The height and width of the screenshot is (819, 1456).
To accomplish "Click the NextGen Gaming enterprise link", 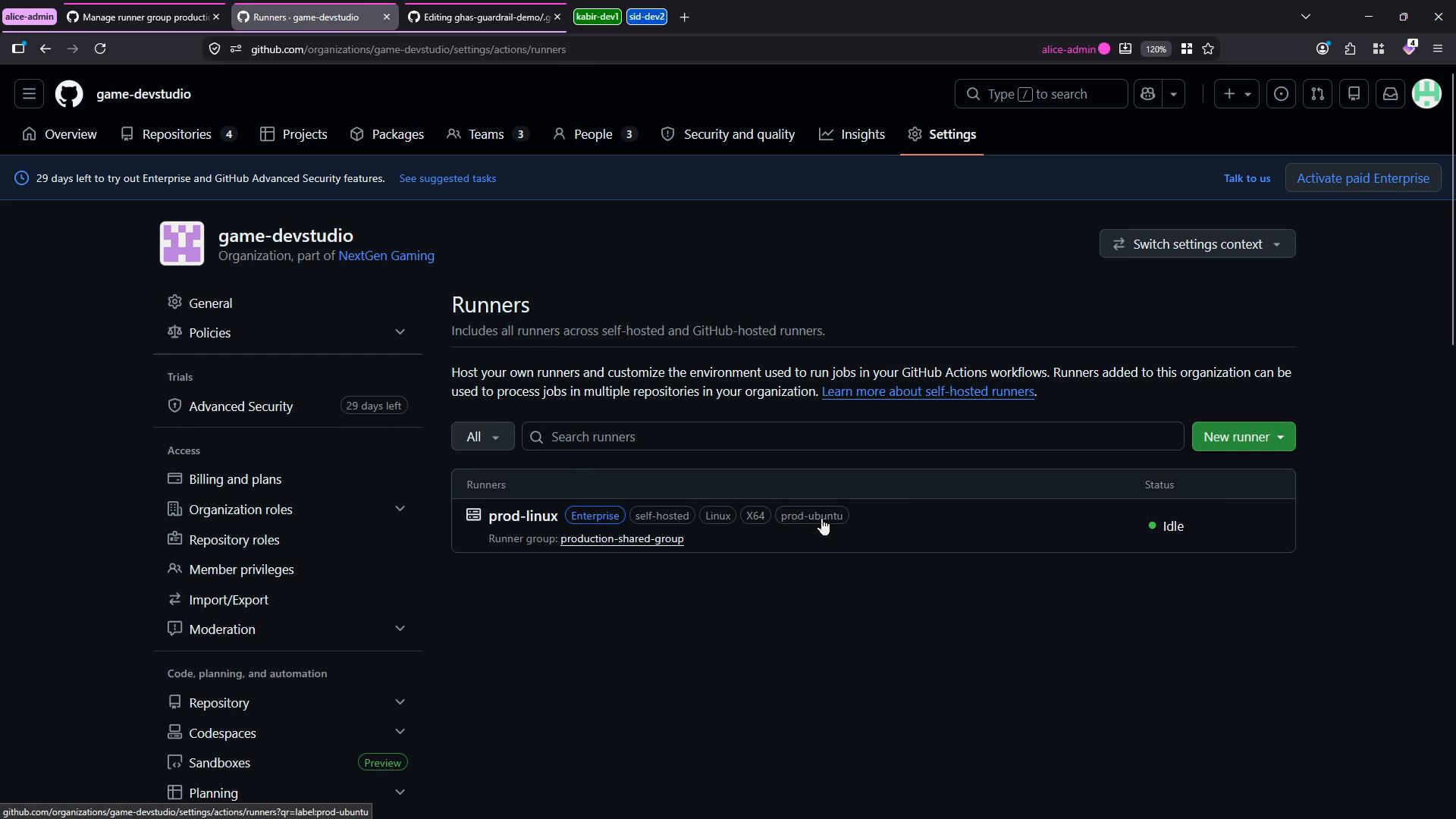I will click(x=386, y=256).
